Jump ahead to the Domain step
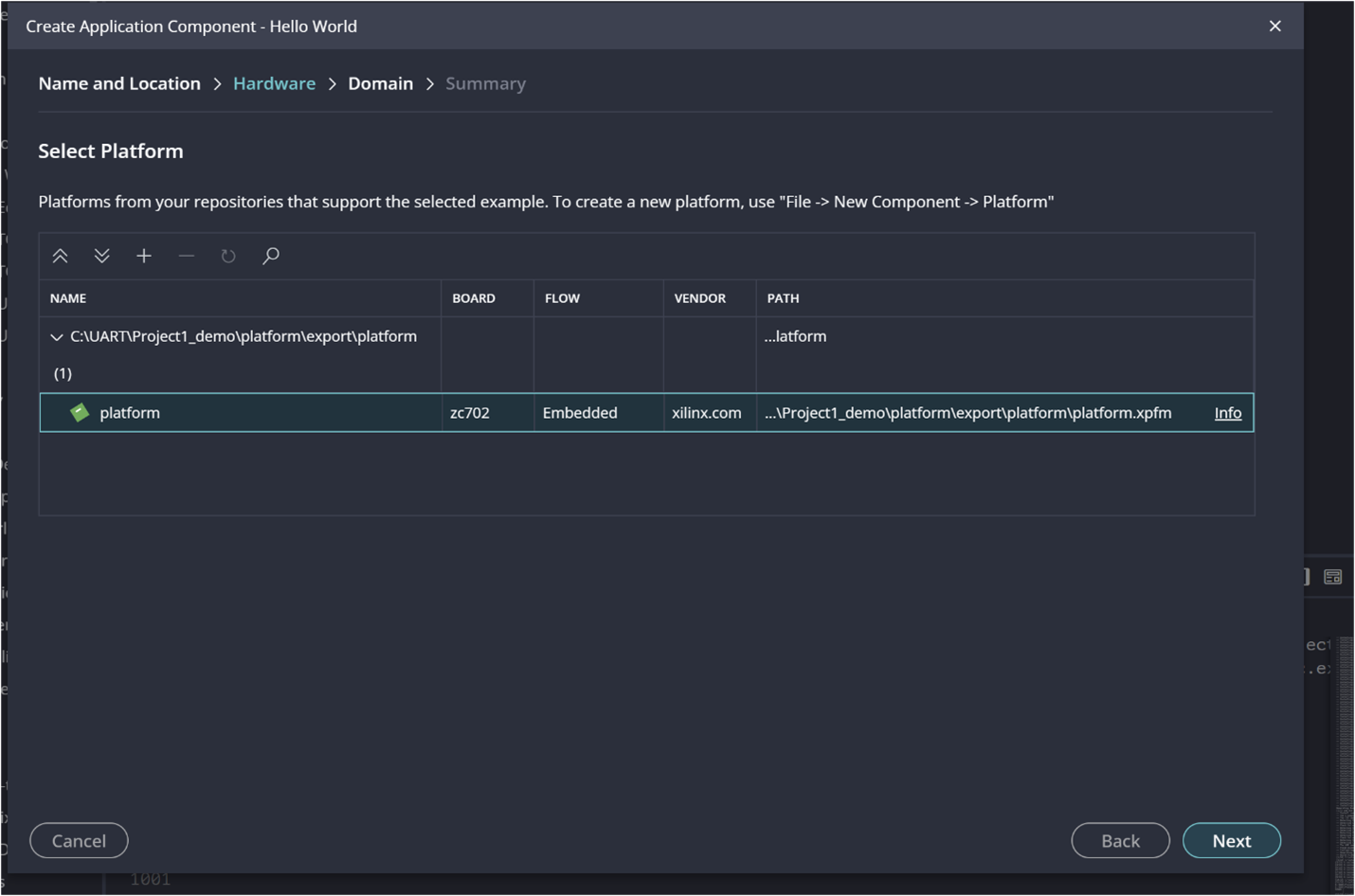1355x896 pixels. pyautogui.click(x=380, y=83)
